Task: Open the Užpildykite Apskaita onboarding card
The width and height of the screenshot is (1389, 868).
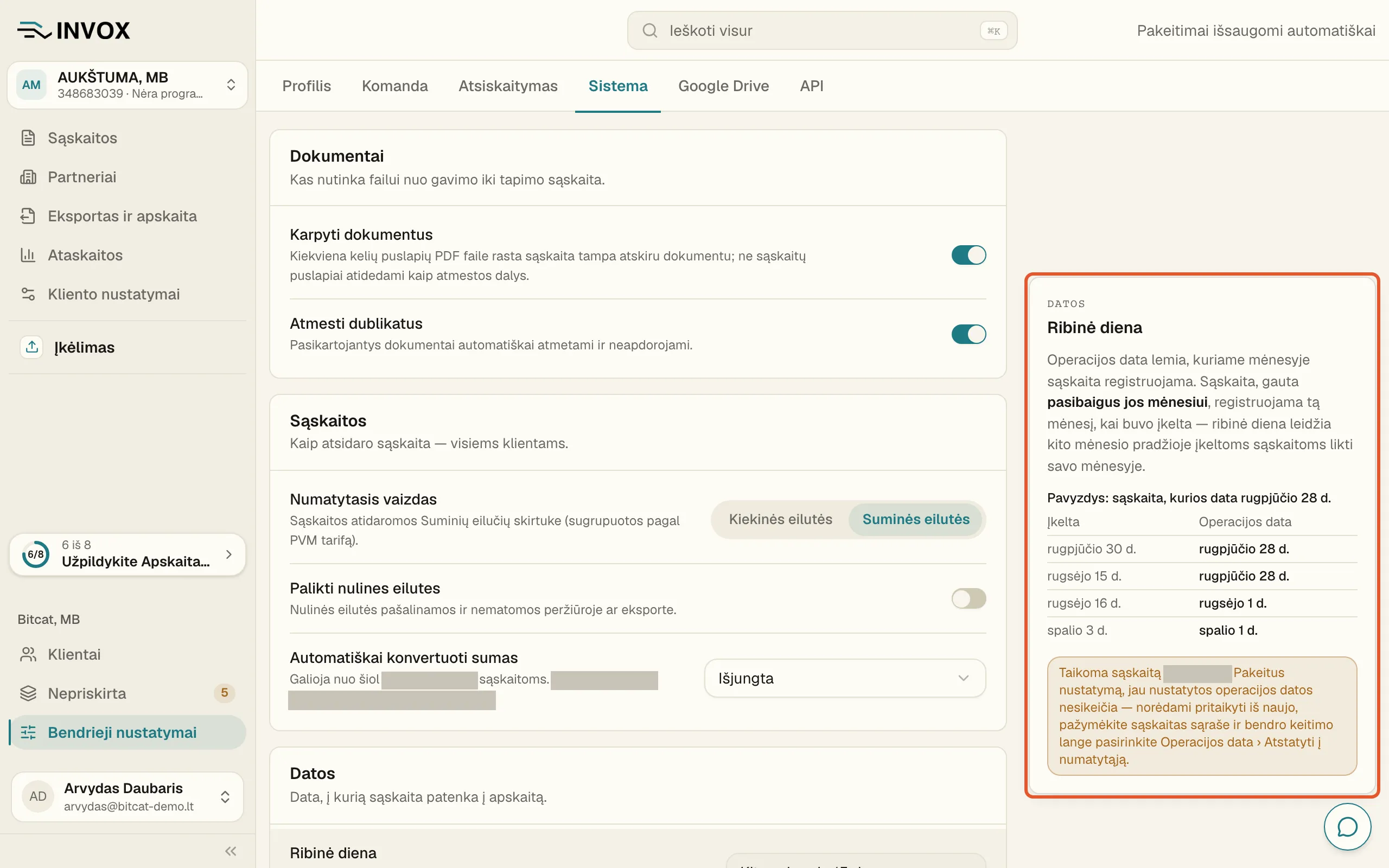Action: [x=128, y=554]
